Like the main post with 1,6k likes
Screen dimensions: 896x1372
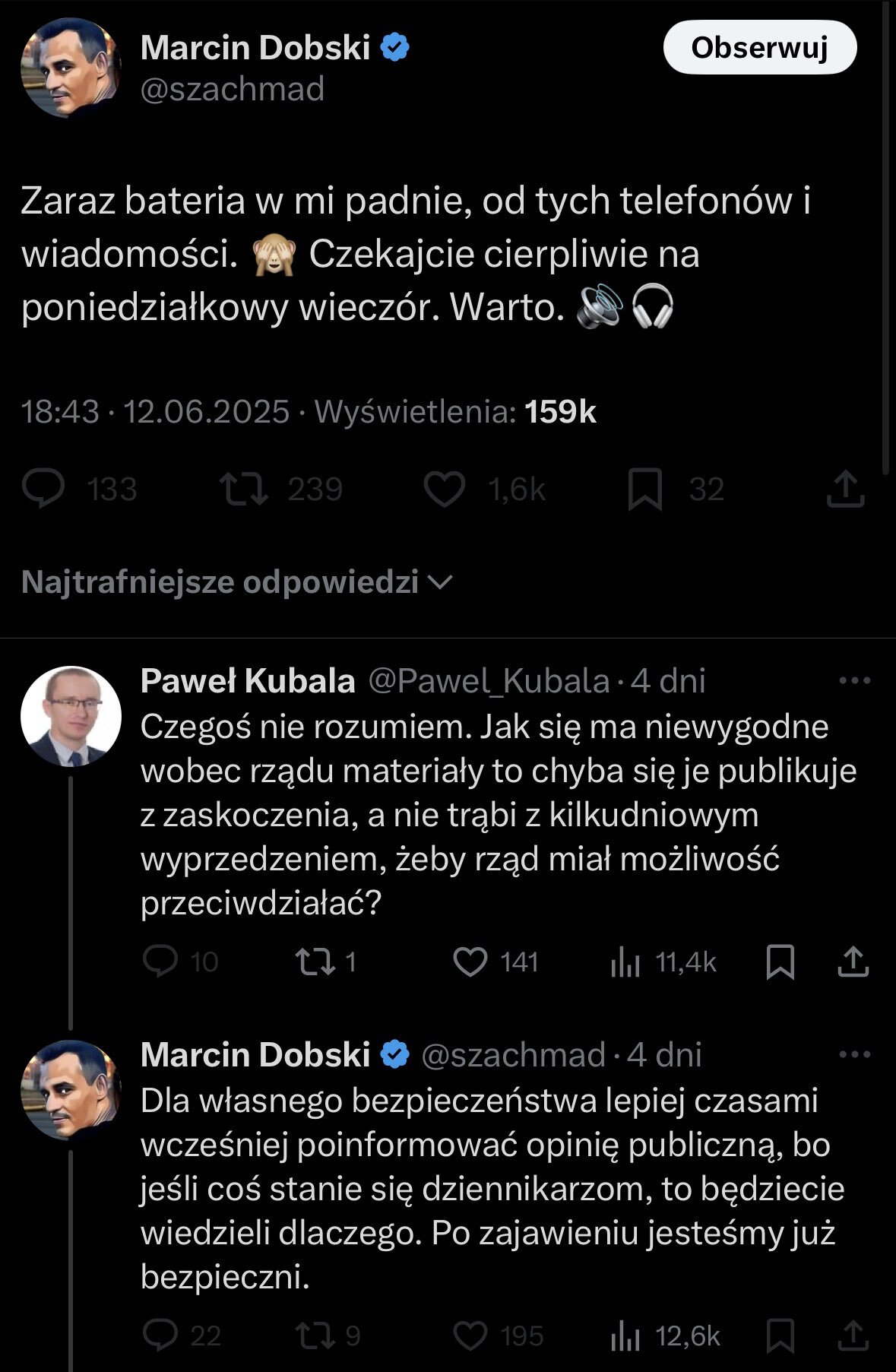[x=445, y=489]
